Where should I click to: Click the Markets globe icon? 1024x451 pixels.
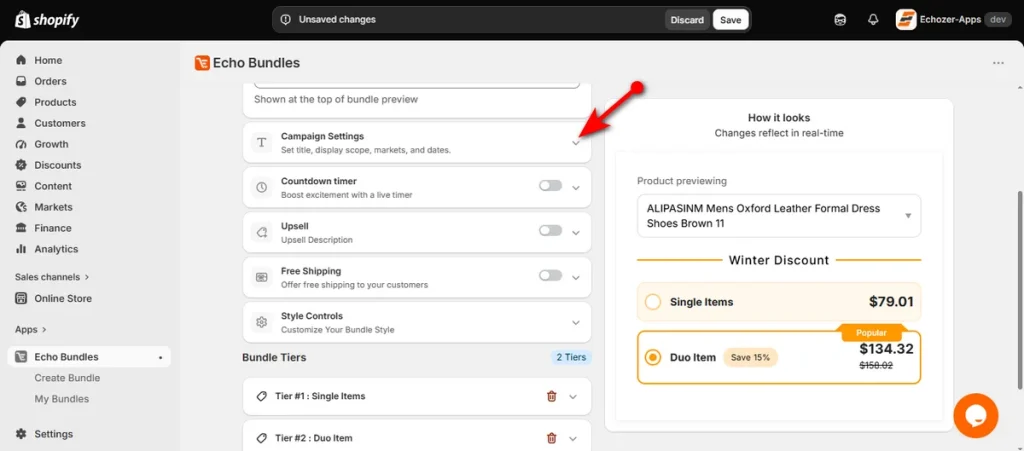pyautogui.click(x=22, y=207)
